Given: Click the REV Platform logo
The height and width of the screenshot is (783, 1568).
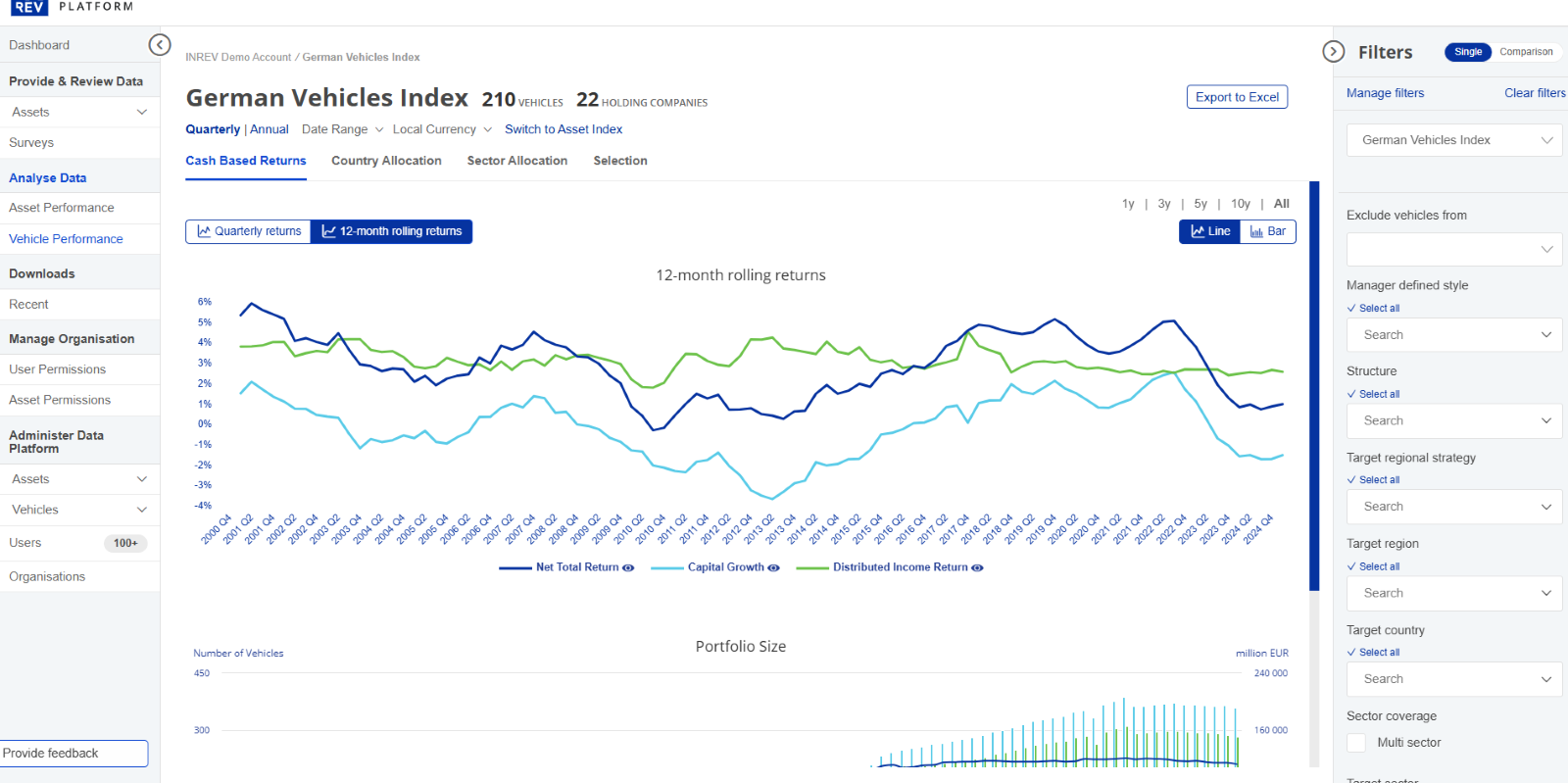Looking at the screenshot, I should coord(72,7).
